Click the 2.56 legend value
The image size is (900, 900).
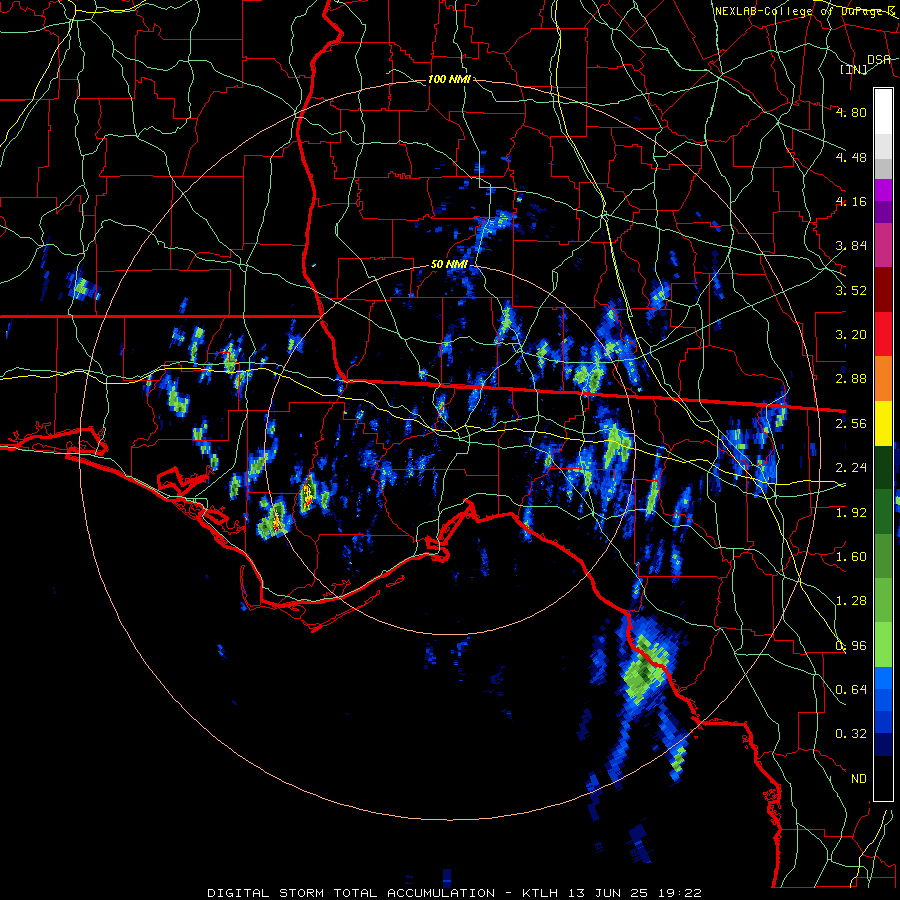coord(851,424)
